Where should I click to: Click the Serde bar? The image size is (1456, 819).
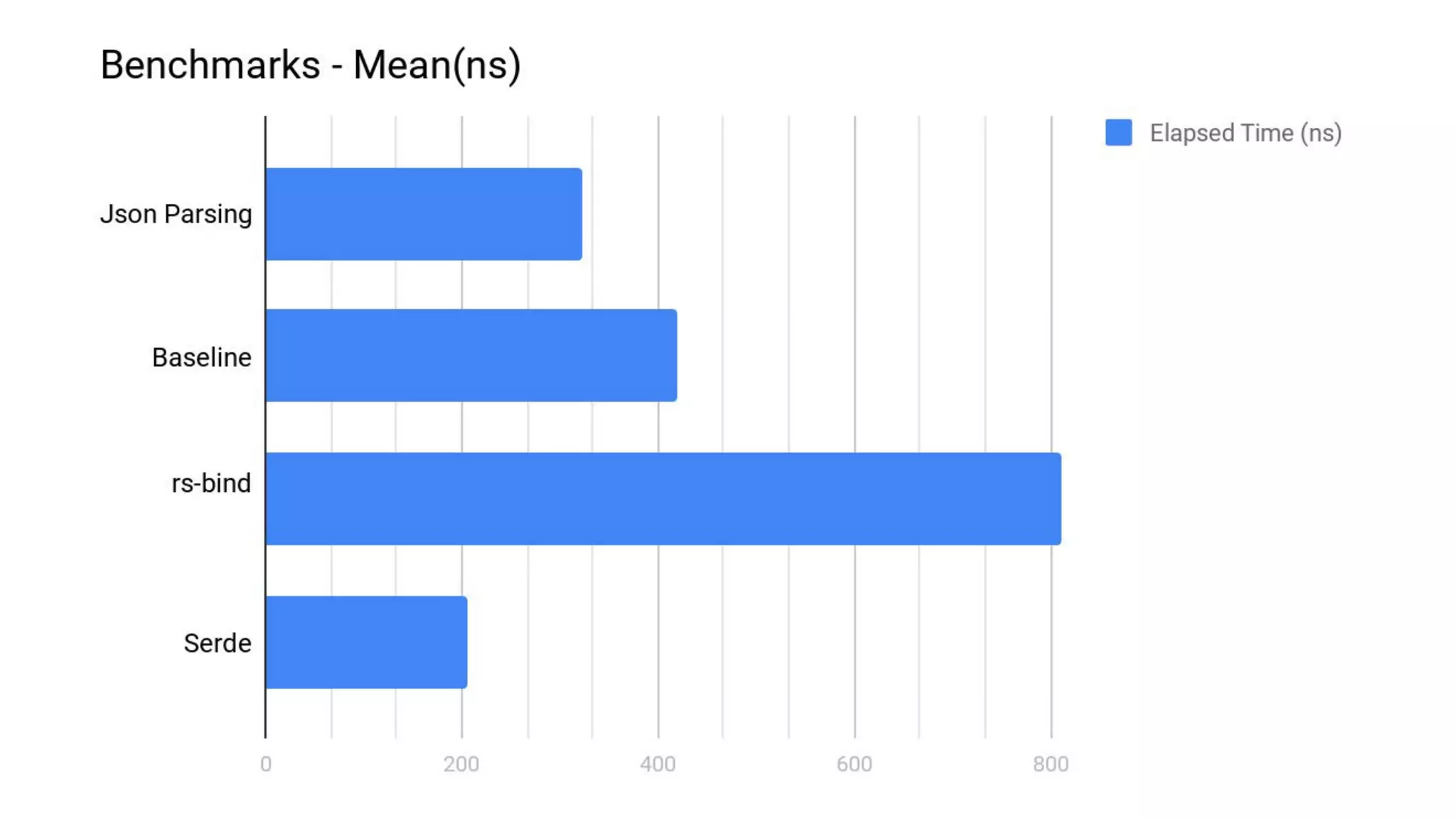pyautogui.click(x=366, y=642)
